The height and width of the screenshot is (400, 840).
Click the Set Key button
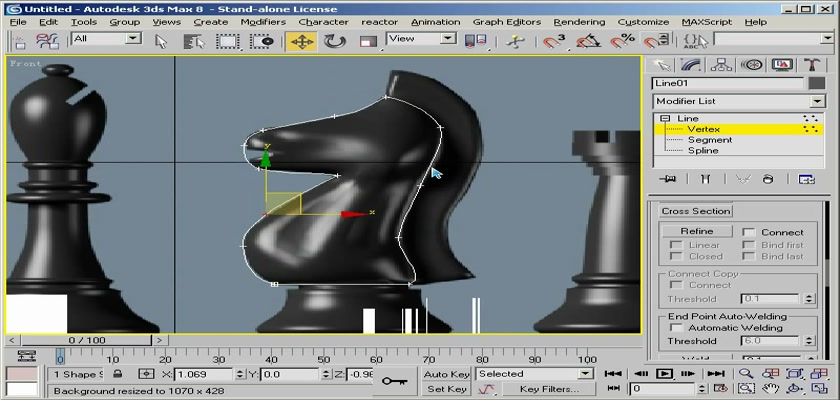[446, 389]
